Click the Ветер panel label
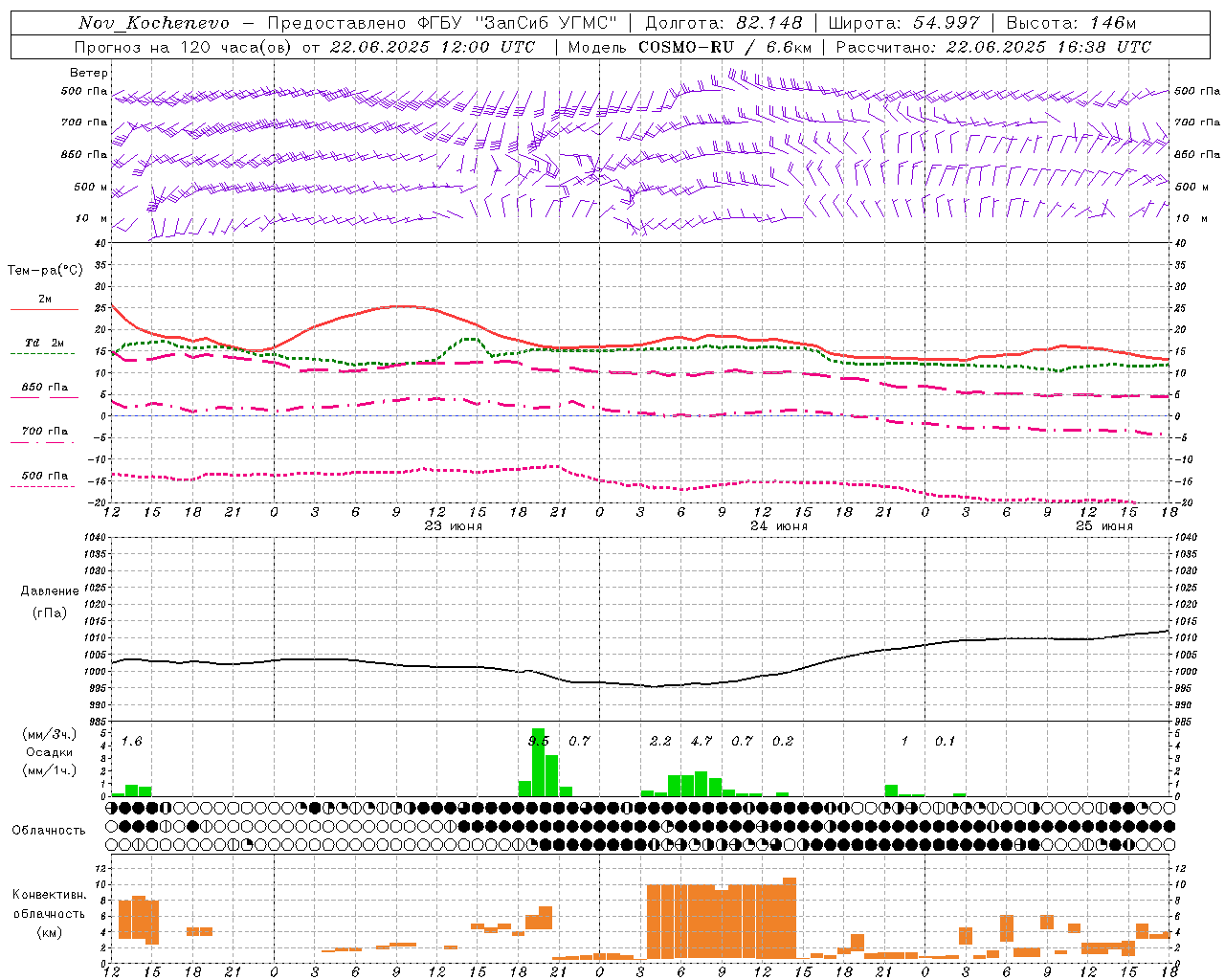This screenshot has height=980, width=1225. pyautogui.click(x=88, y=73)
